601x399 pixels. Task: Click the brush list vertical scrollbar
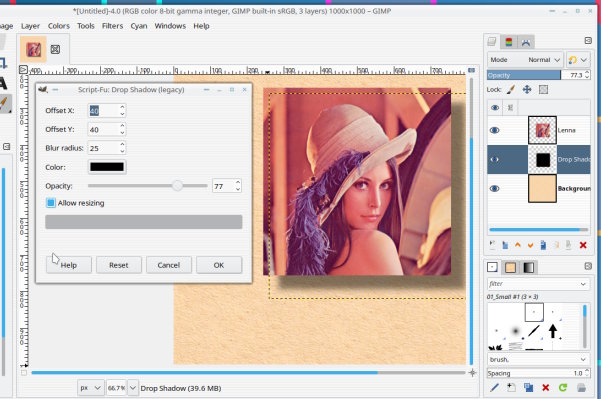pyautogui.click(x=585, y=326)
